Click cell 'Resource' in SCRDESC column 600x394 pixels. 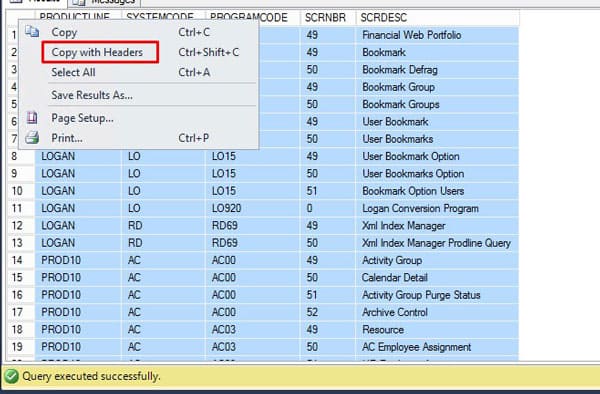437,330
